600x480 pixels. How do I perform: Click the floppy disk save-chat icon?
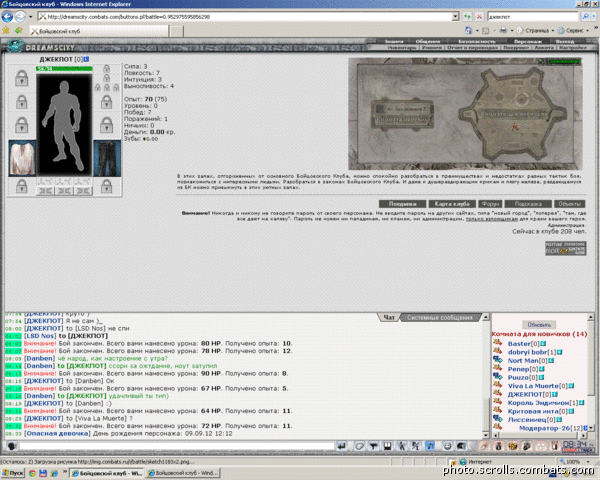point(388,446)
